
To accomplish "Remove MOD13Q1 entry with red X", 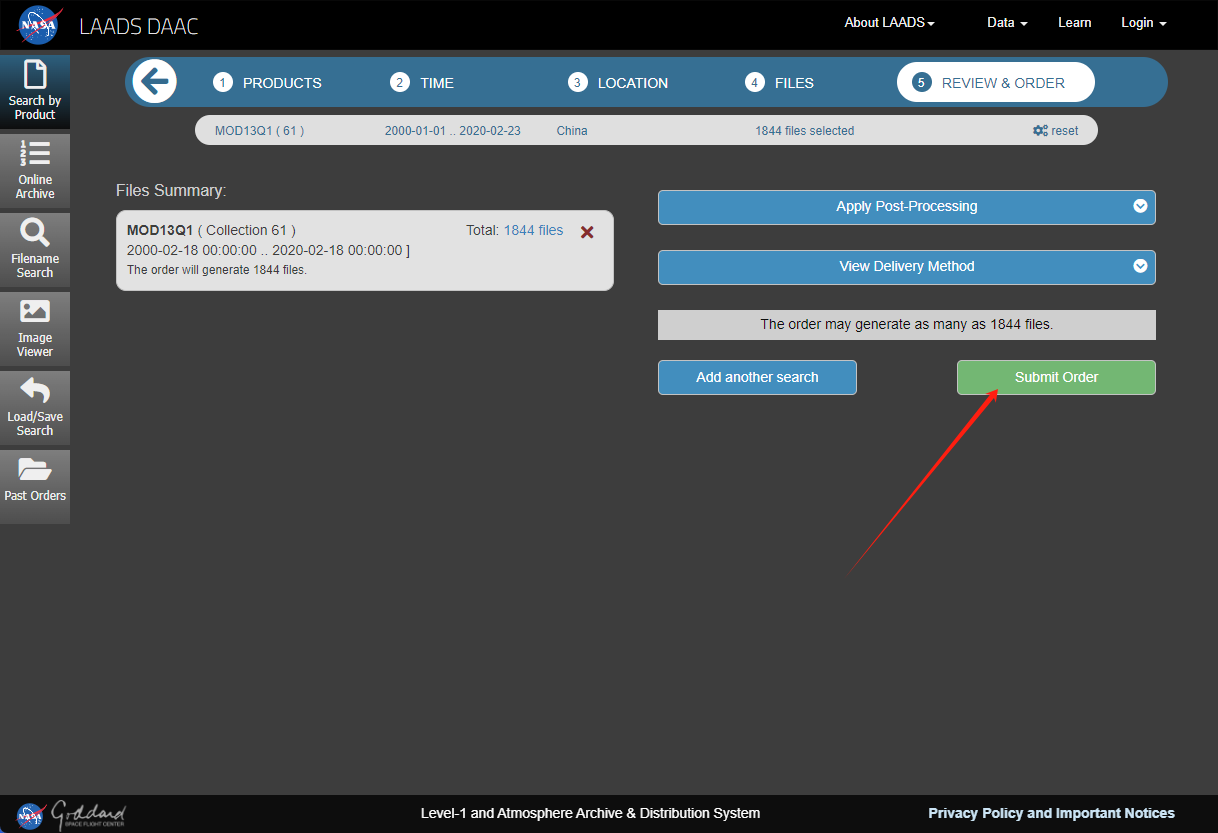I will 588,232.
